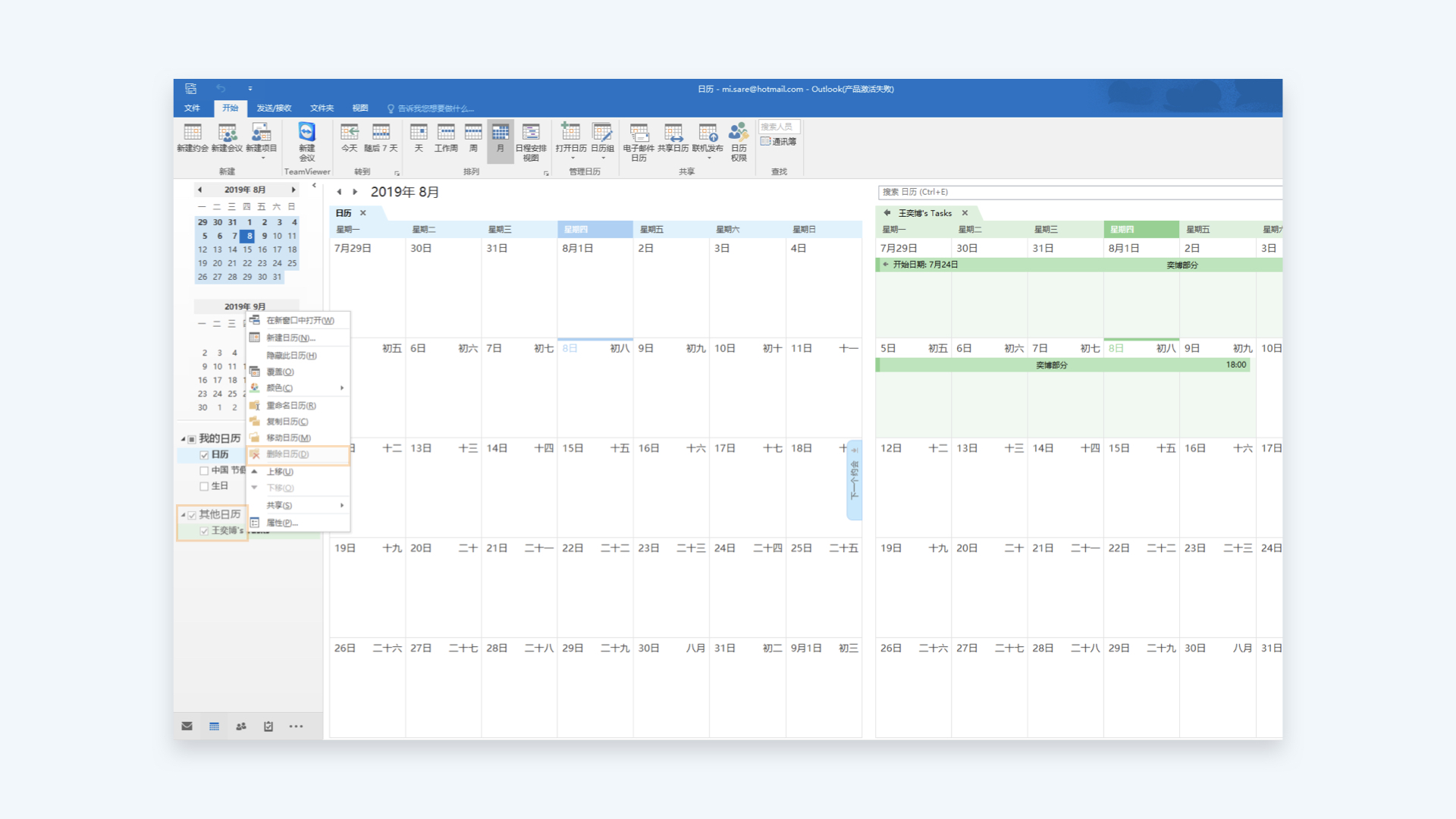Open the 发送/接收 tab
Screen dimensions: 1456x819
[x=274, y=108]
